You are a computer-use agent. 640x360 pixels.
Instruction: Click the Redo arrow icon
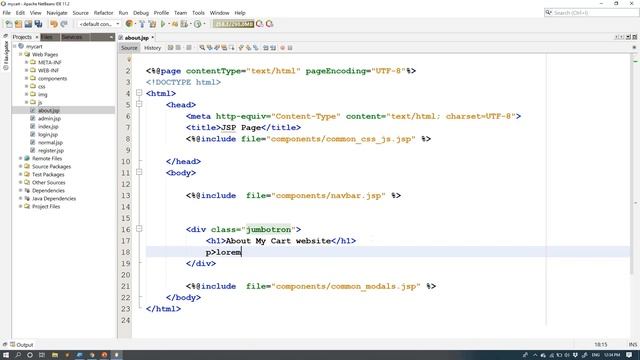(x=64, y=24)
